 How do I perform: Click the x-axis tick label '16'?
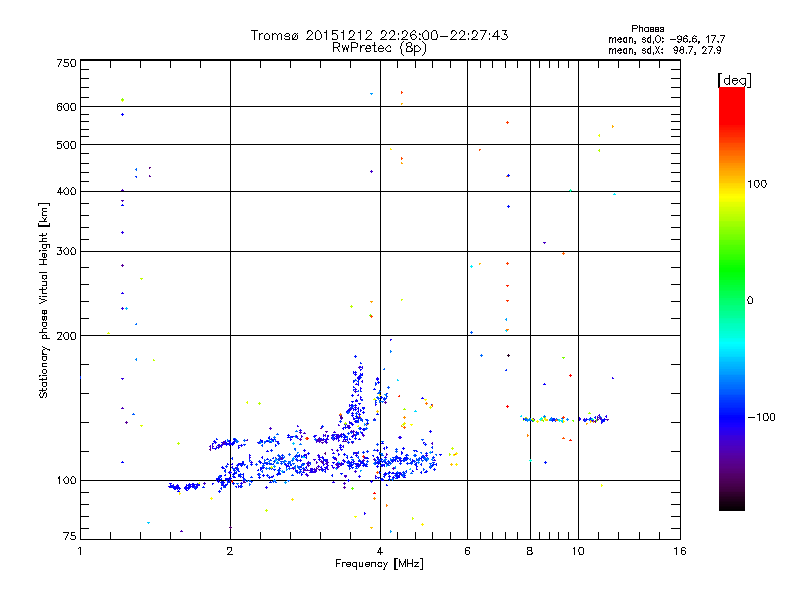click(x=680, y=551)
